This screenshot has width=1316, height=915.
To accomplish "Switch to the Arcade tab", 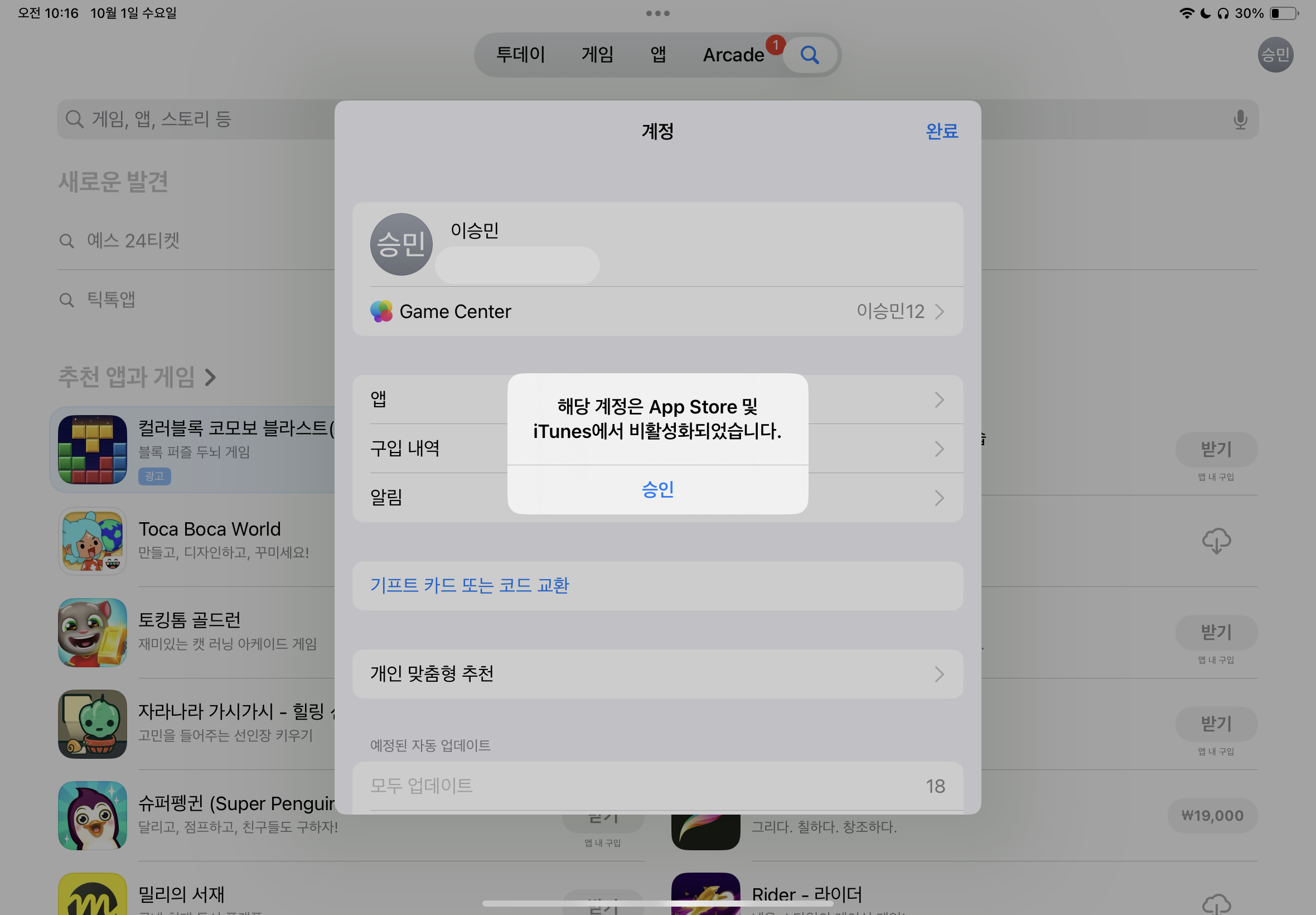I will coord(733,55).
